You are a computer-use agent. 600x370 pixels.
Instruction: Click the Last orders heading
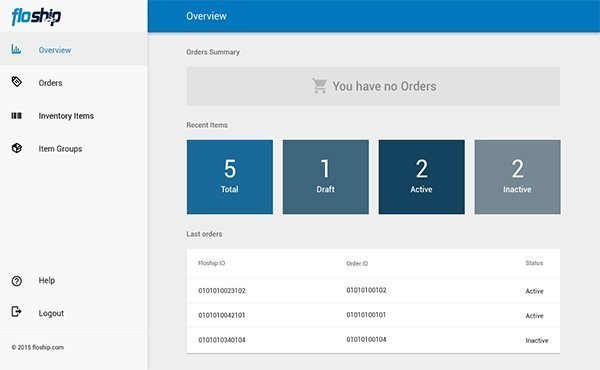[204, 234]
